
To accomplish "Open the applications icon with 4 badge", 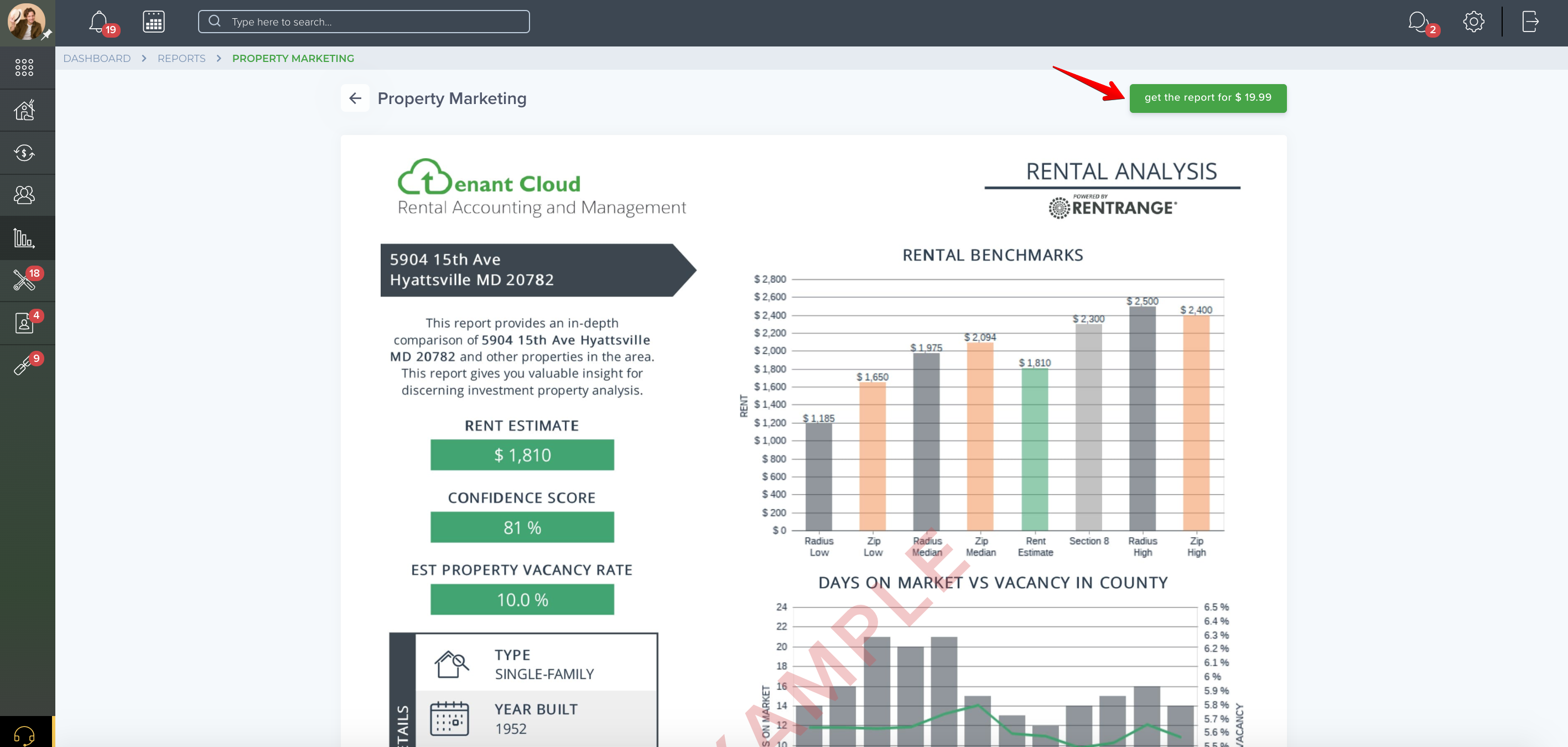I will (x=24, y=323).
